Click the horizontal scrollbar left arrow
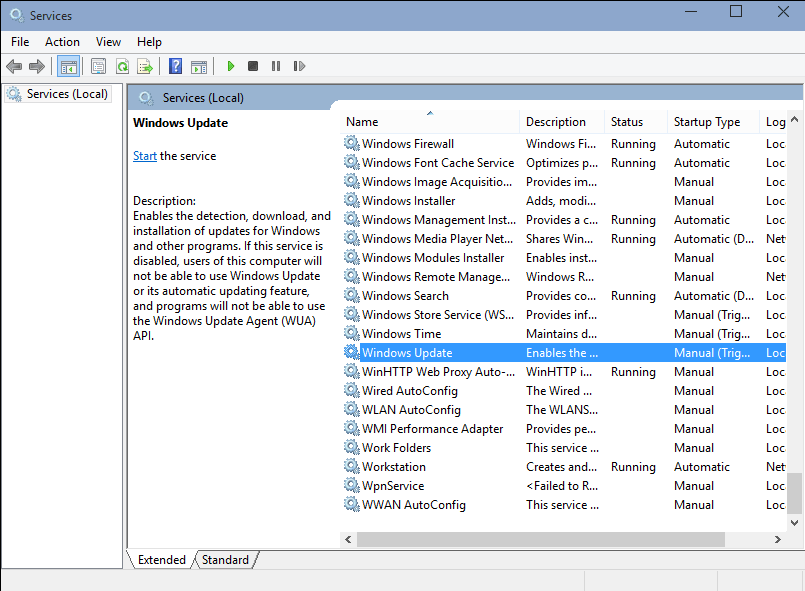 (x=348, y=539)
